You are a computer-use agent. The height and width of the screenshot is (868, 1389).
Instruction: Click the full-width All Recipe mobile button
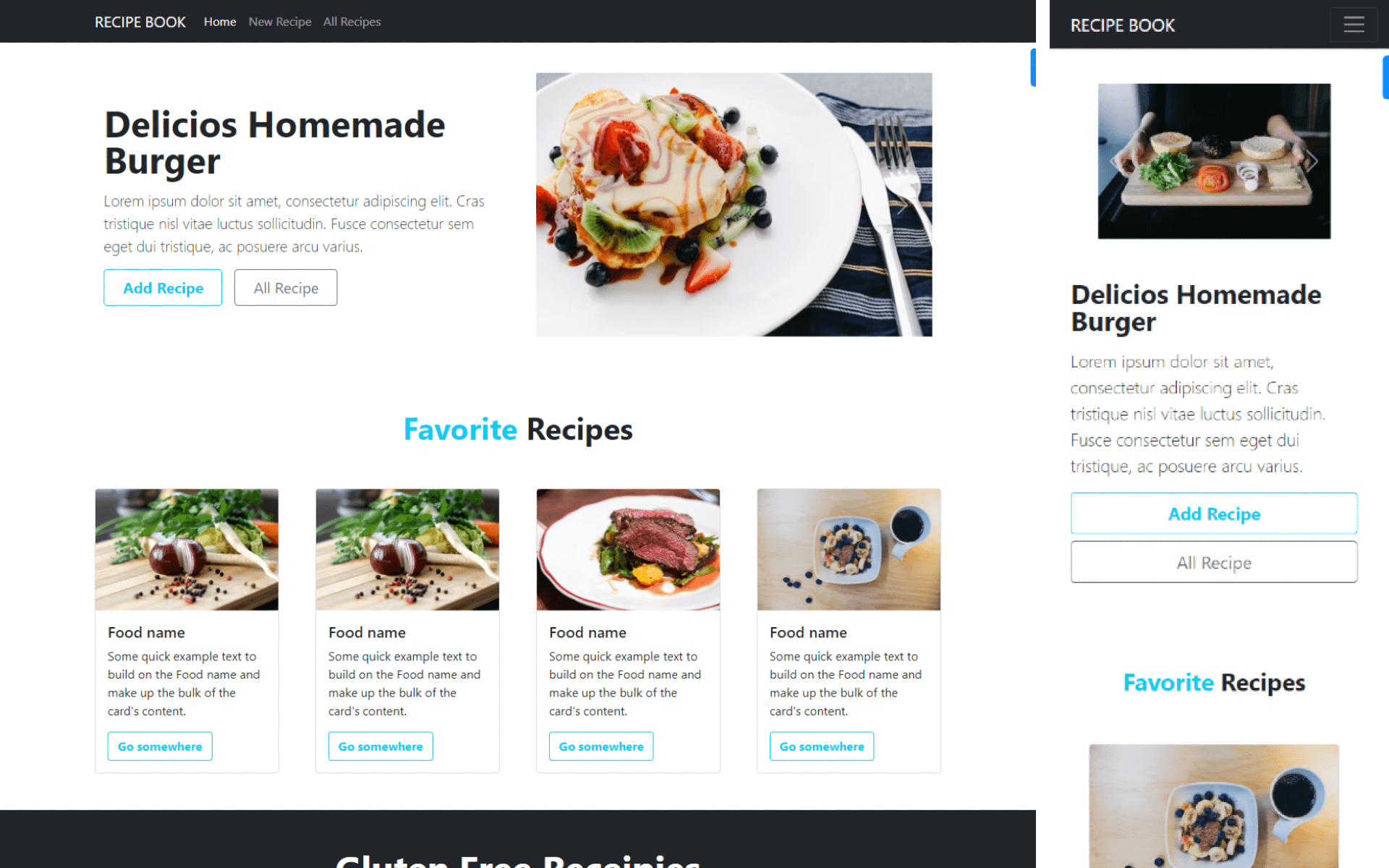(x=1214, y=562)
